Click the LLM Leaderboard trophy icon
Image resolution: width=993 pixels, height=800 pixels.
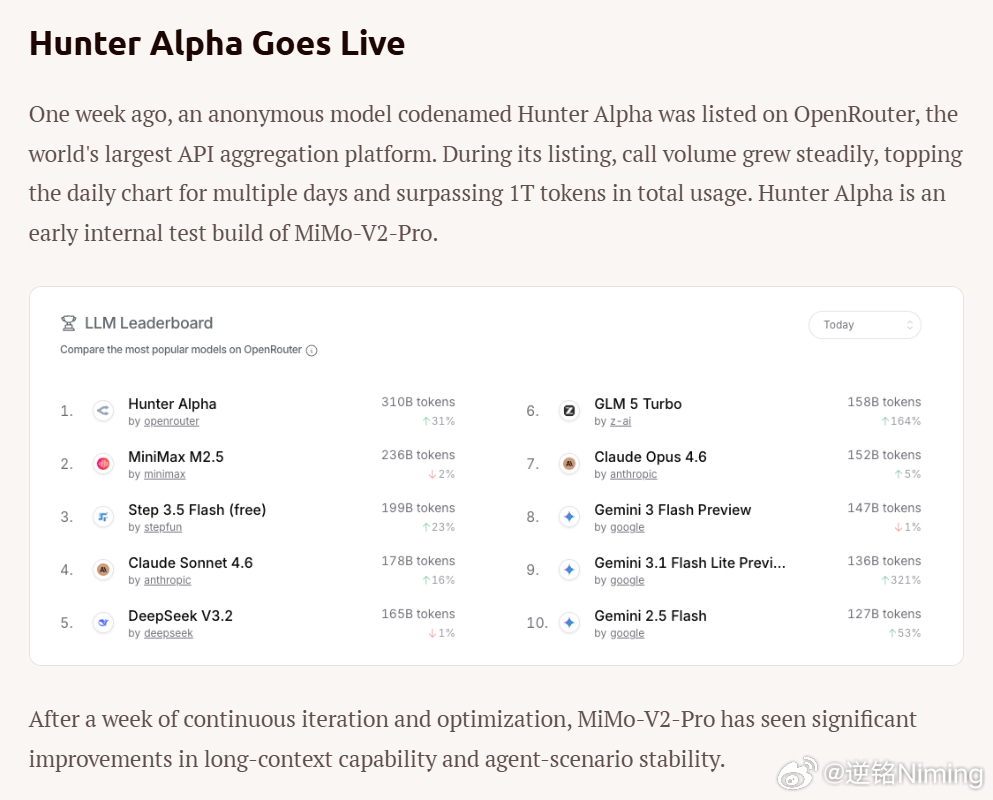tap(69, 323)
